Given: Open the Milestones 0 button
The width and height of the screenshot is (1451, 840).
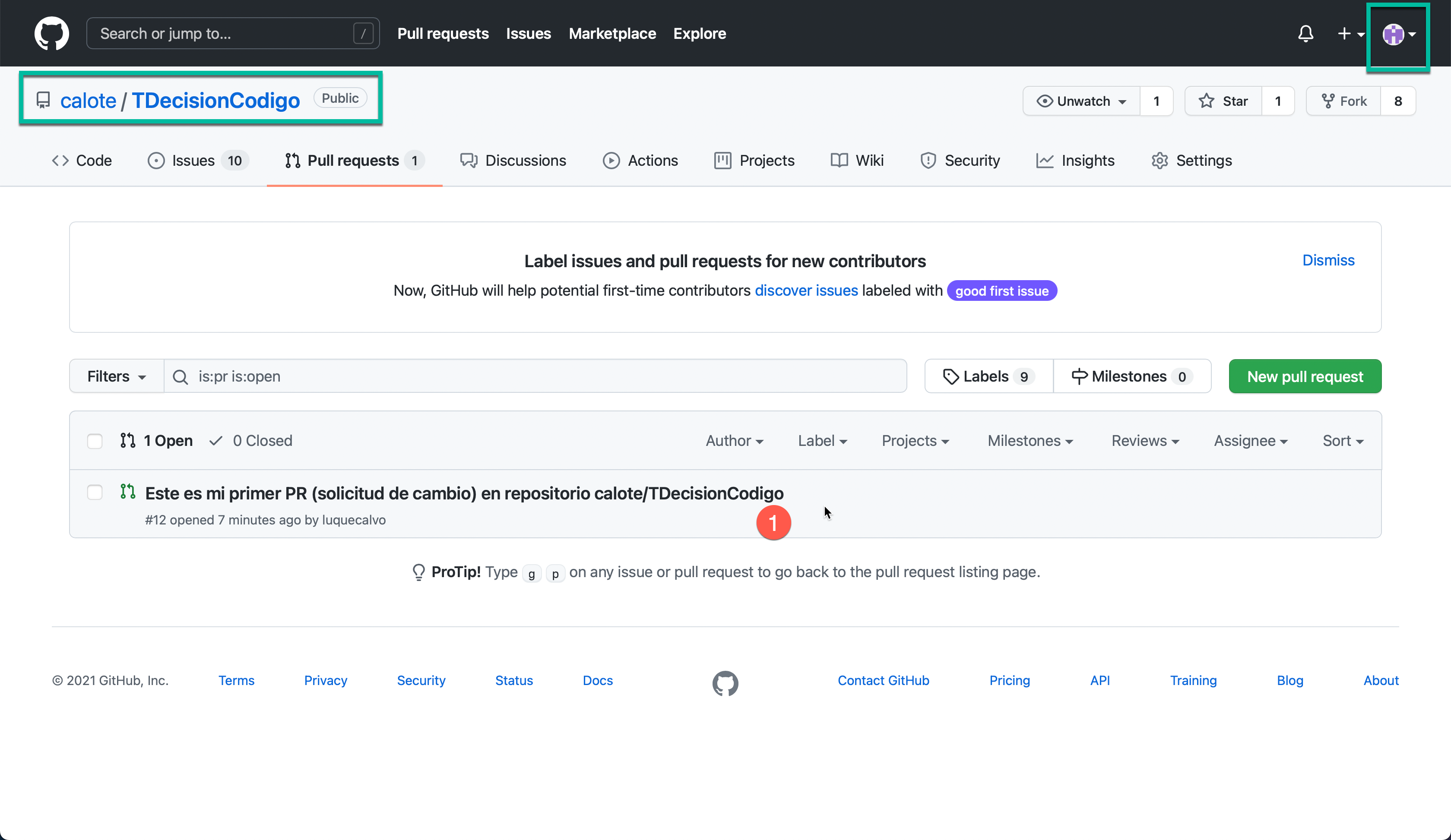Looking at the screenshot, I should 1132,376.
